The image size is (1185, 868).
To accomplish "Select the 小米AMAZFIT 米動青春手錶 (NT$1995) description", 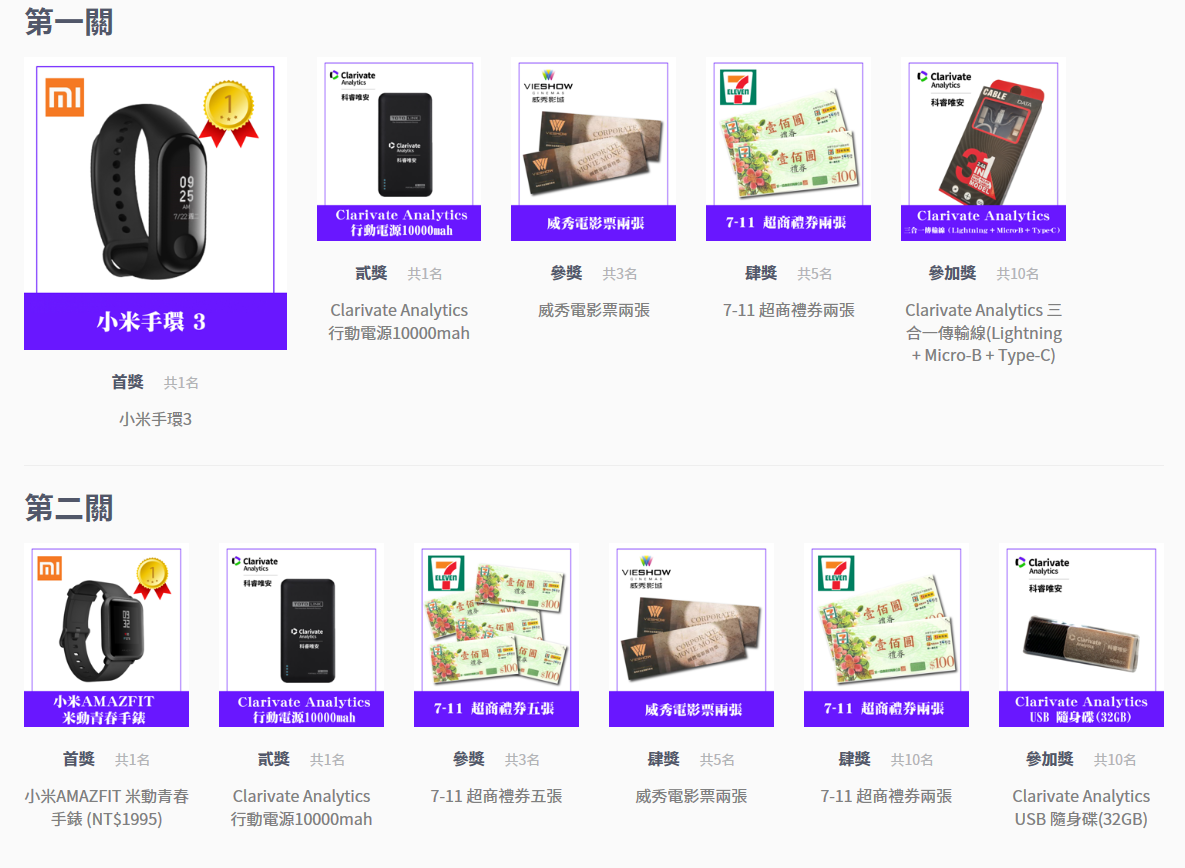I will click(x=107, y=808).
